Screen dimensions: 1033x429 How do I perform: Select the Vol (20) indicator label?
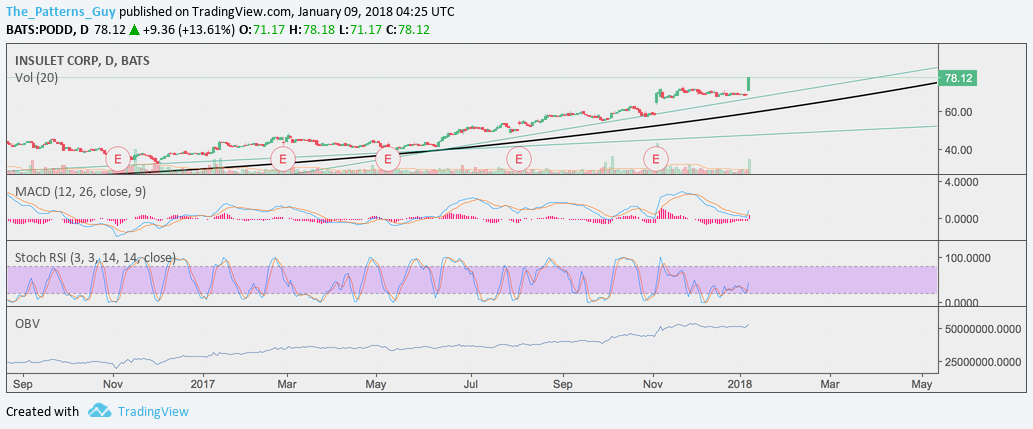click(36, 78)
